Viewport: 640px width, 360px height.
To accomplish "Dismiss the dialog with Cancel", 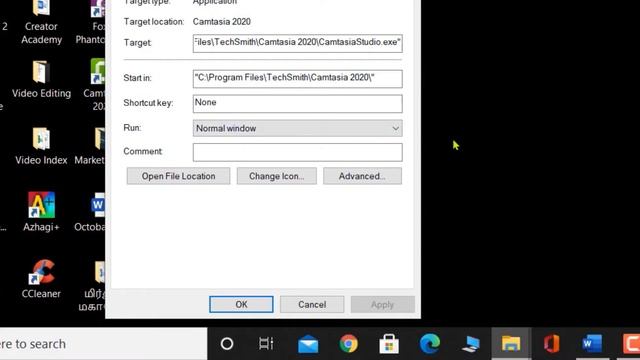I will click(x=312, y=304).
